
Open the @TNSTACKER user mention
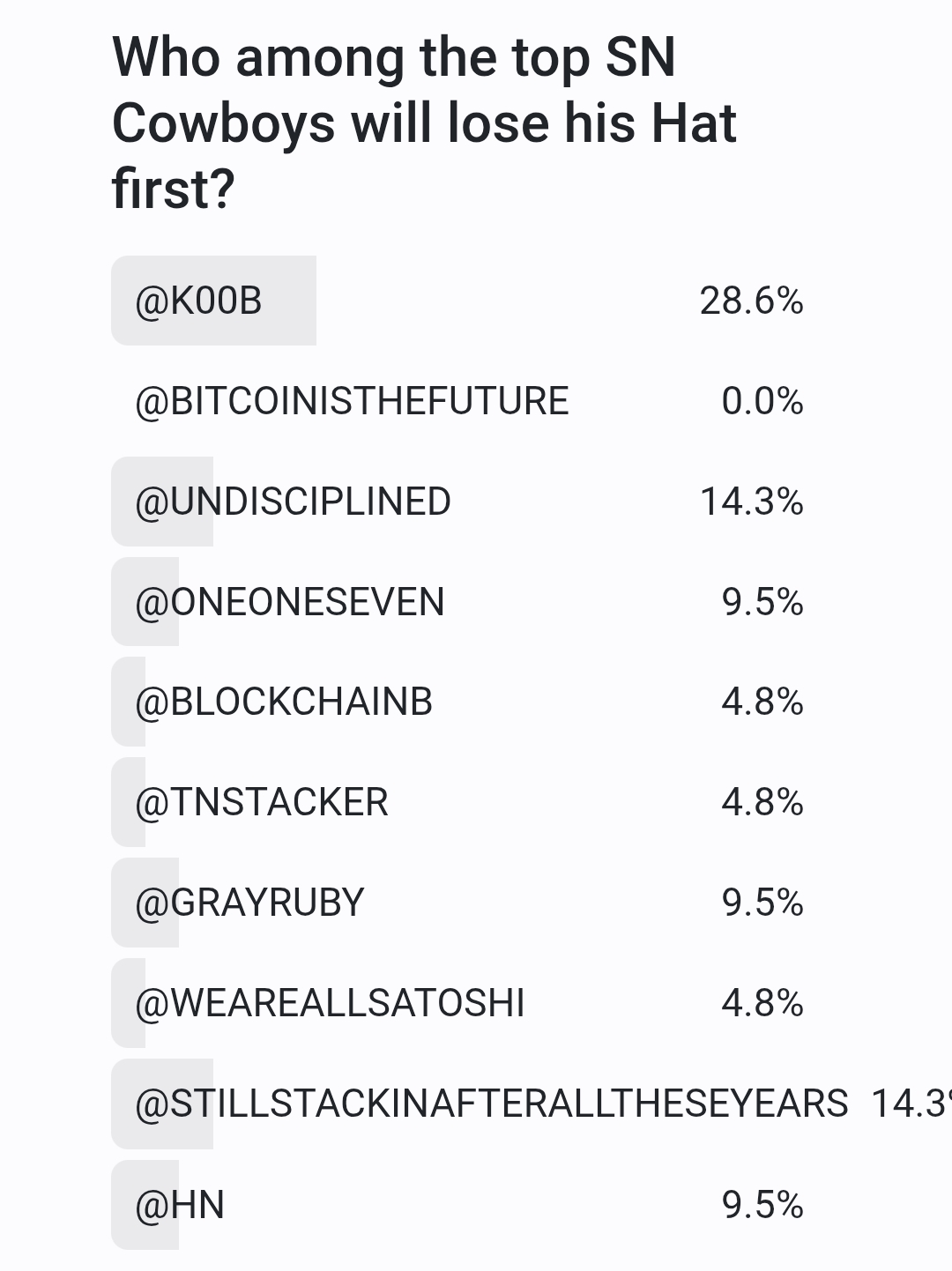point(262,803)
